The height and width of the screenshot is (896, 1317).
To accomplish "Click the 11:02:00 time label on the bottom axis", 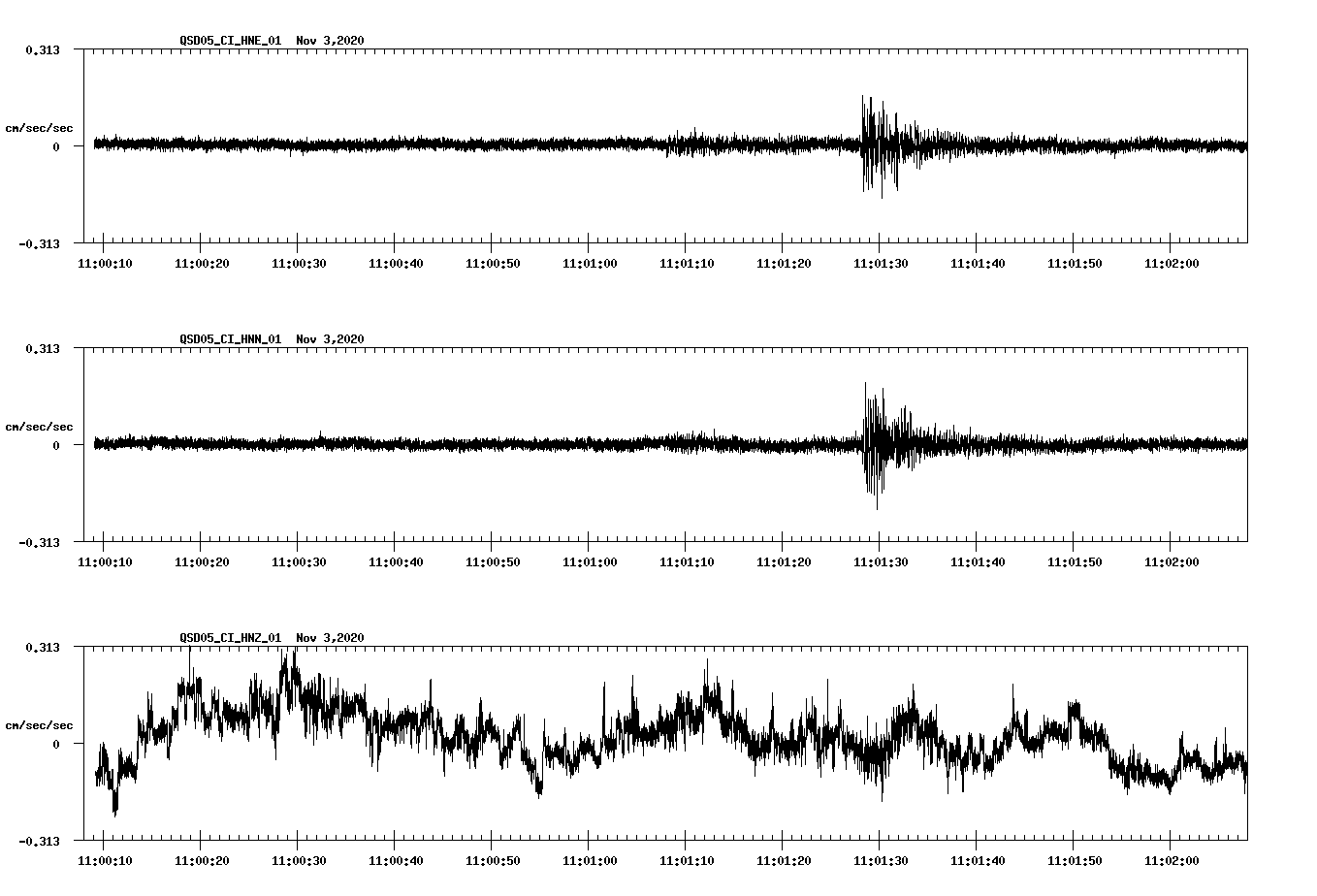I will click(x=1173, y=858).
